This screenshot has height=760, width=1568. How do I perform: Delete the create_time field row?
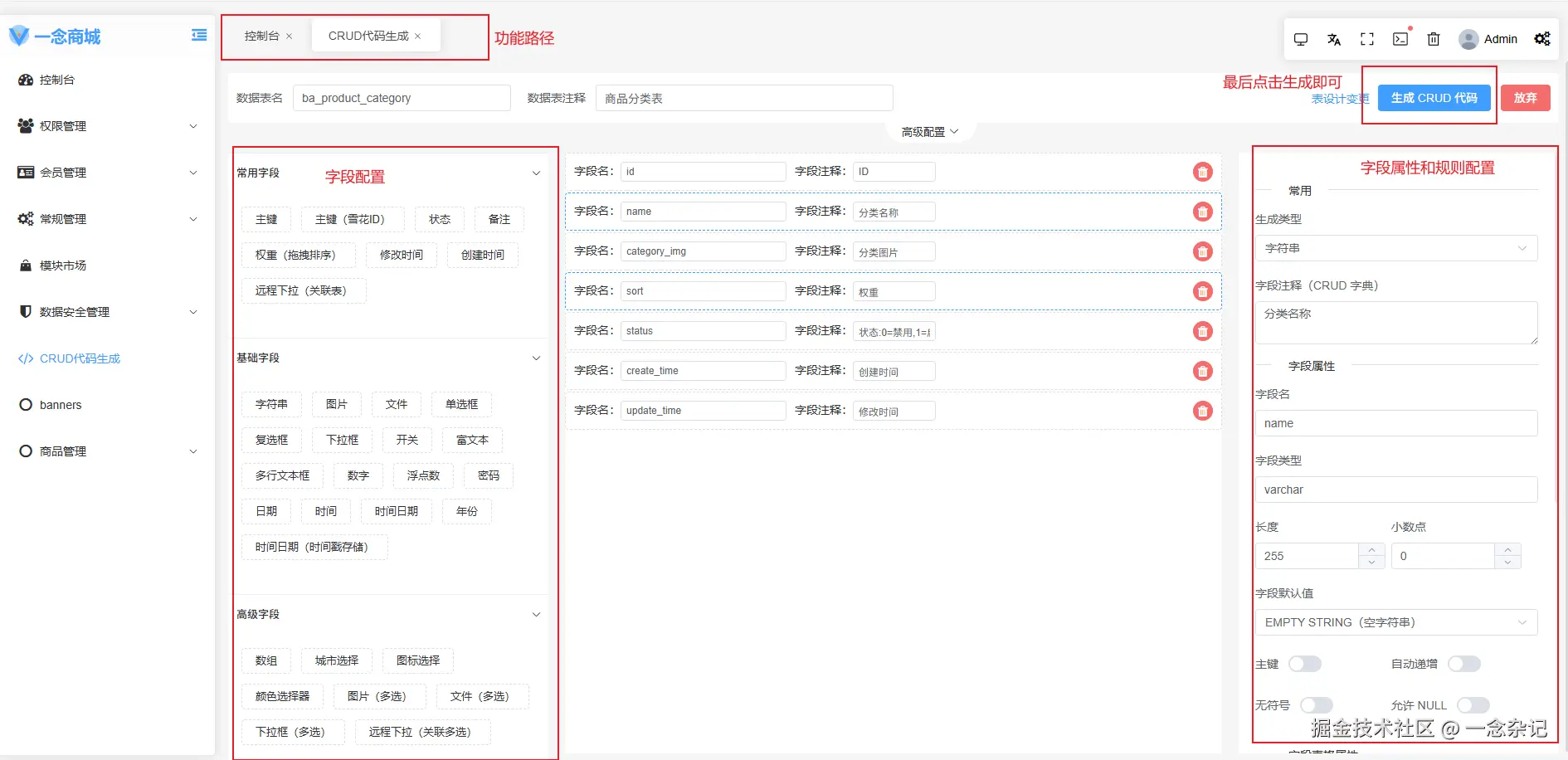1203,371
